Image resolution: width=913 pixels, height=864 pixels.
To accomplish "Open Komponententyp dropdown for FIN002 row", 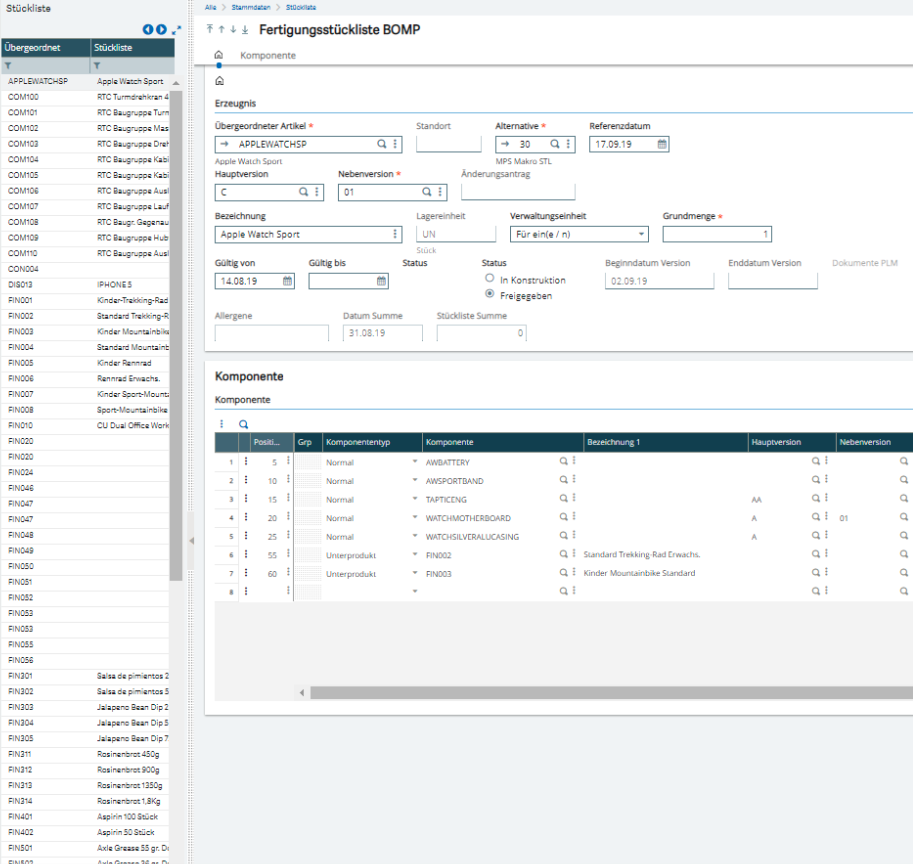I will click(415, 554).
